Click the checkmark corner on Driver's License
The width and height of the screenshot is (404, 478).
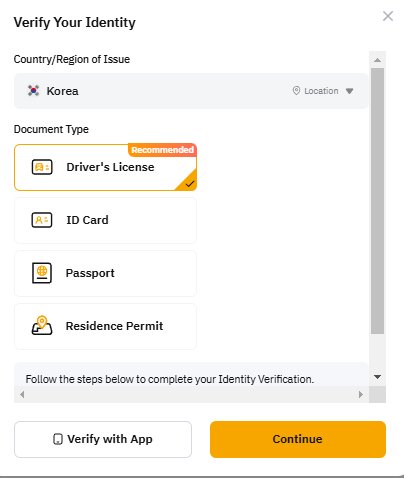(188, 182)
